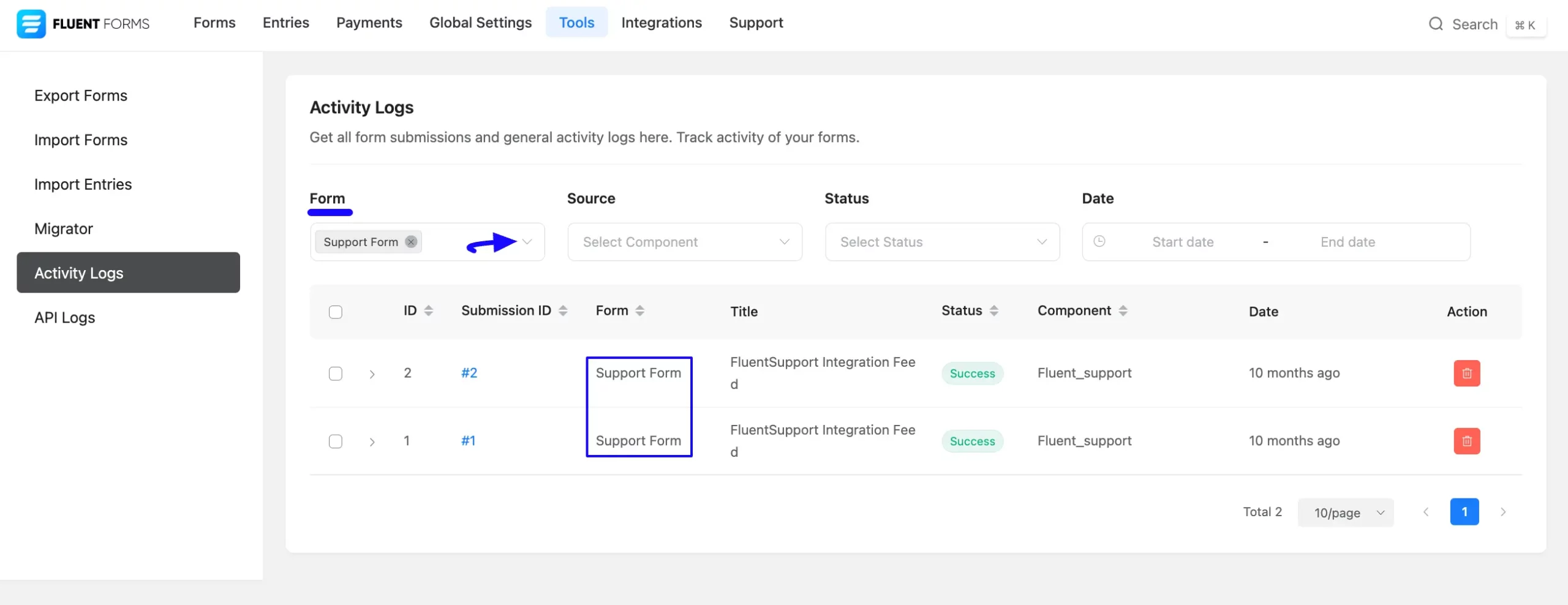The width and height of the screenshot is (1568, 605).
Task: Go to Import Entries
Action: pyautogui.click(x=83, y=184)
